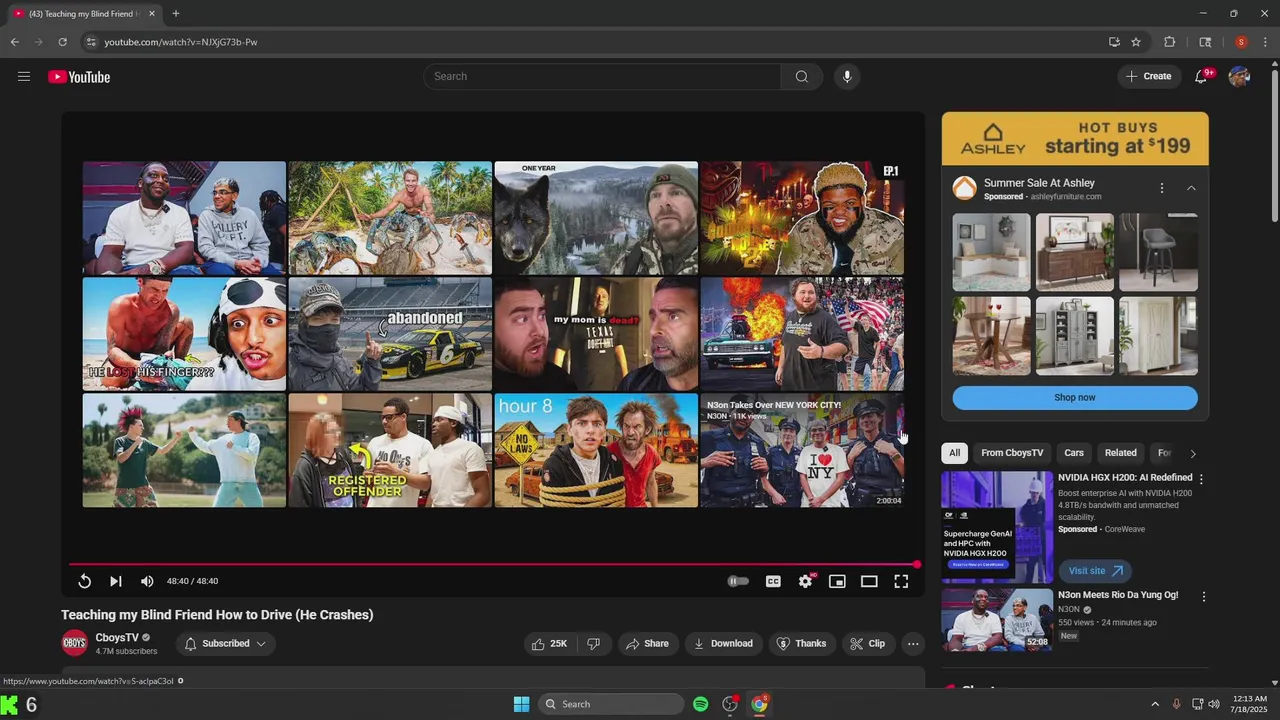Share this video
The image size is (1280, 720).
coord(647,644)
